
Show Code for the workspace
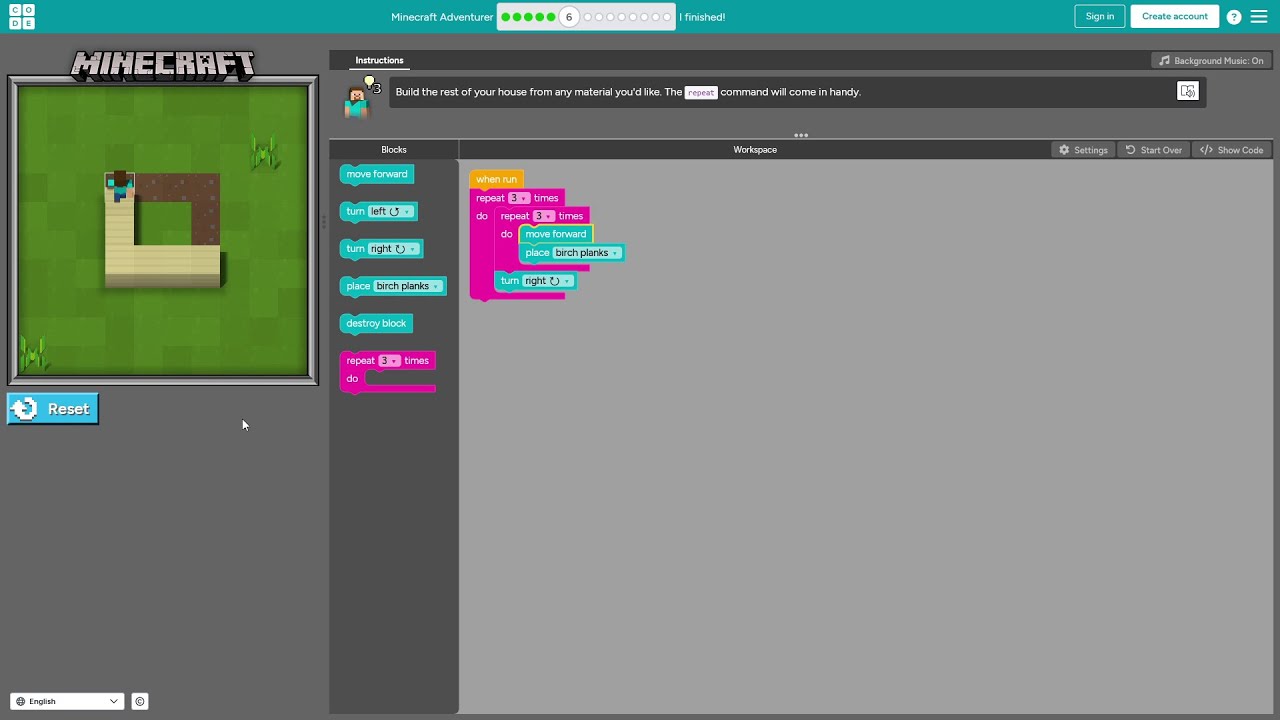point(1232,150)
